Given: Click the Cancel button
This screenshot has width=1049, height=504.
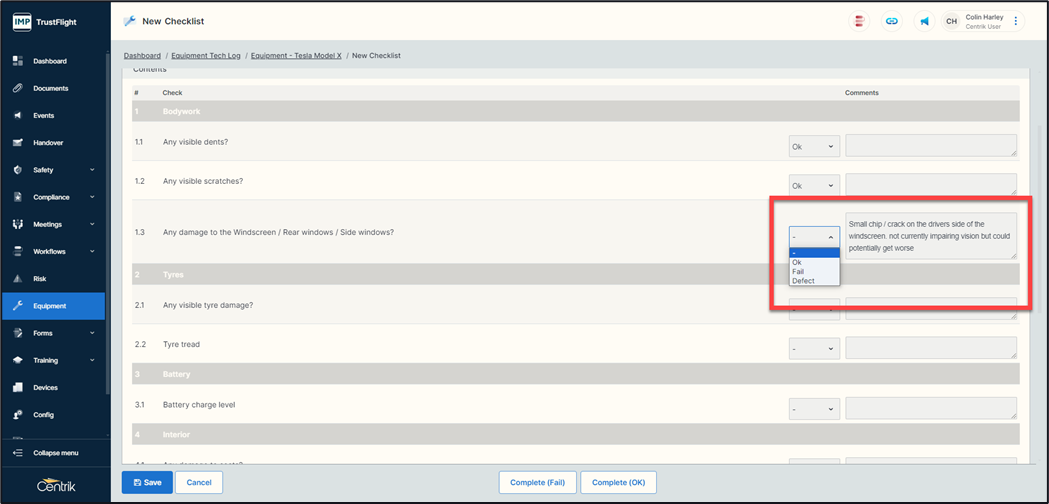Looking at the screenshot, I should coord(199,482).
